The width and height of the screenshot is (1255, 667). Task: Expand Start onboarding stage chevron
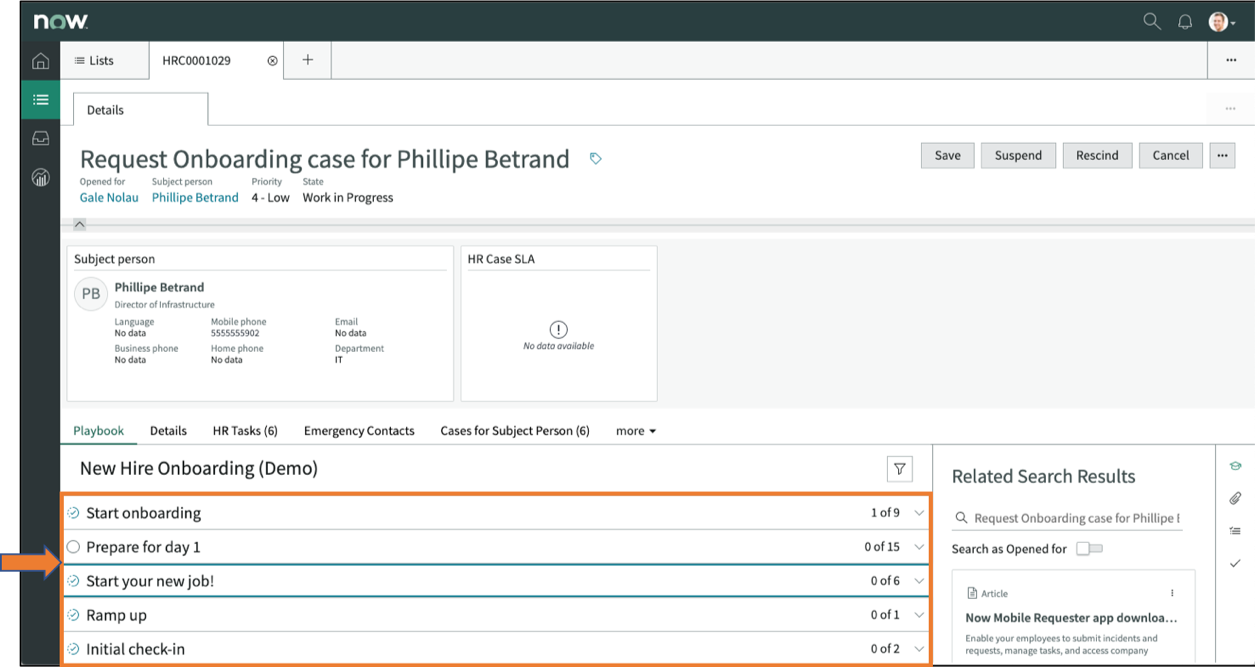(919, 513)
